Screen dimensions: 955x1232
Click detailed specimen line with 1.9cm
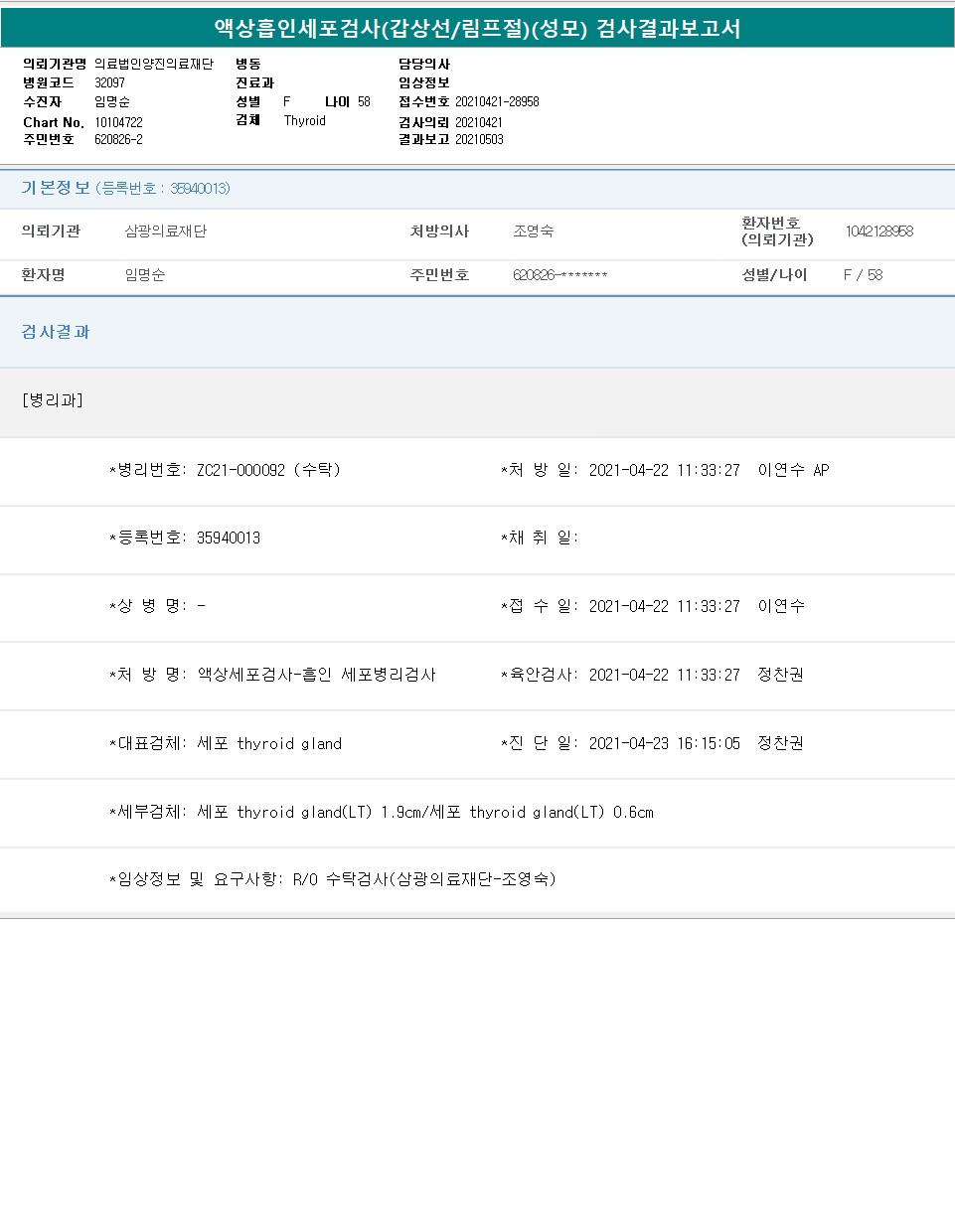(x=382, y=812)
